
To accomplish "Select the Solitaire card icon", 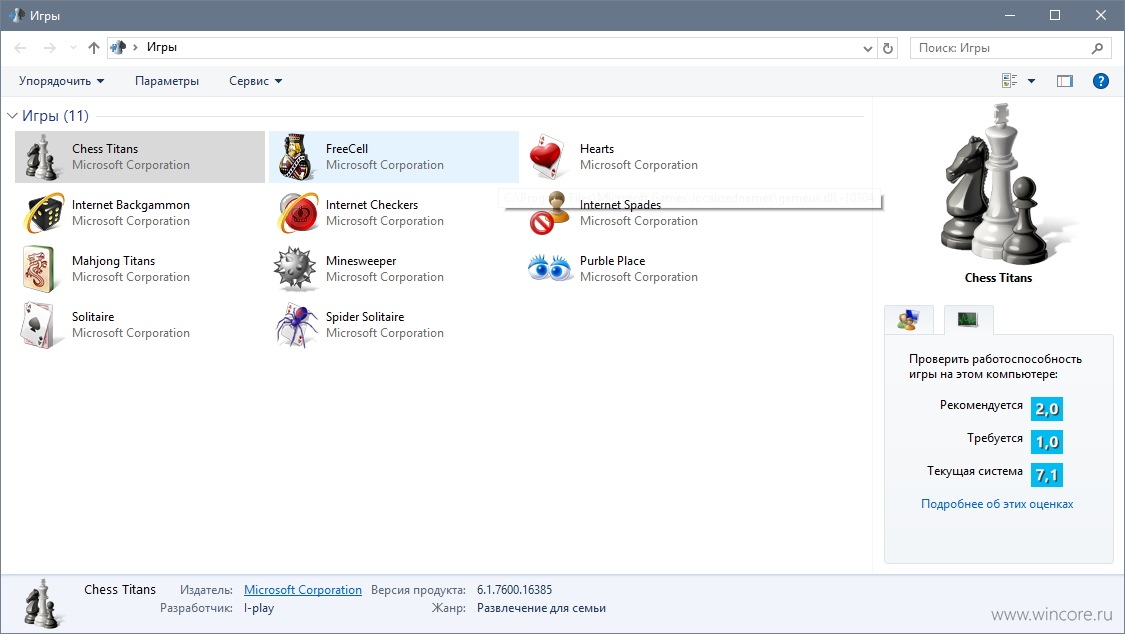I will click(x=40, y=325).
